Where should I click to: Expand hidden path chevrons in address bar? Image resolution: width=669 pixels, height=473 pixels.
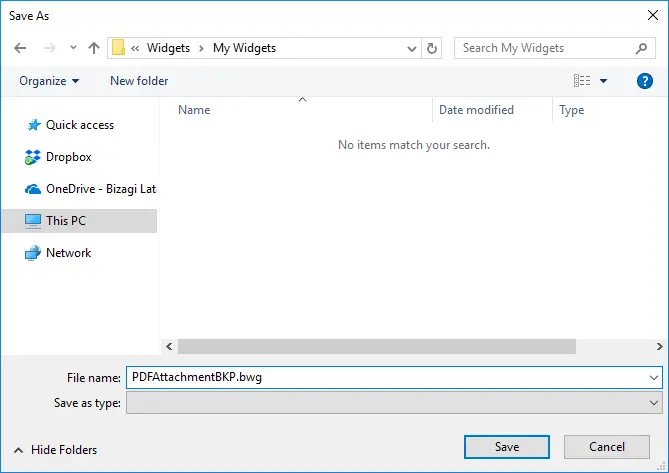pos(135,48)
